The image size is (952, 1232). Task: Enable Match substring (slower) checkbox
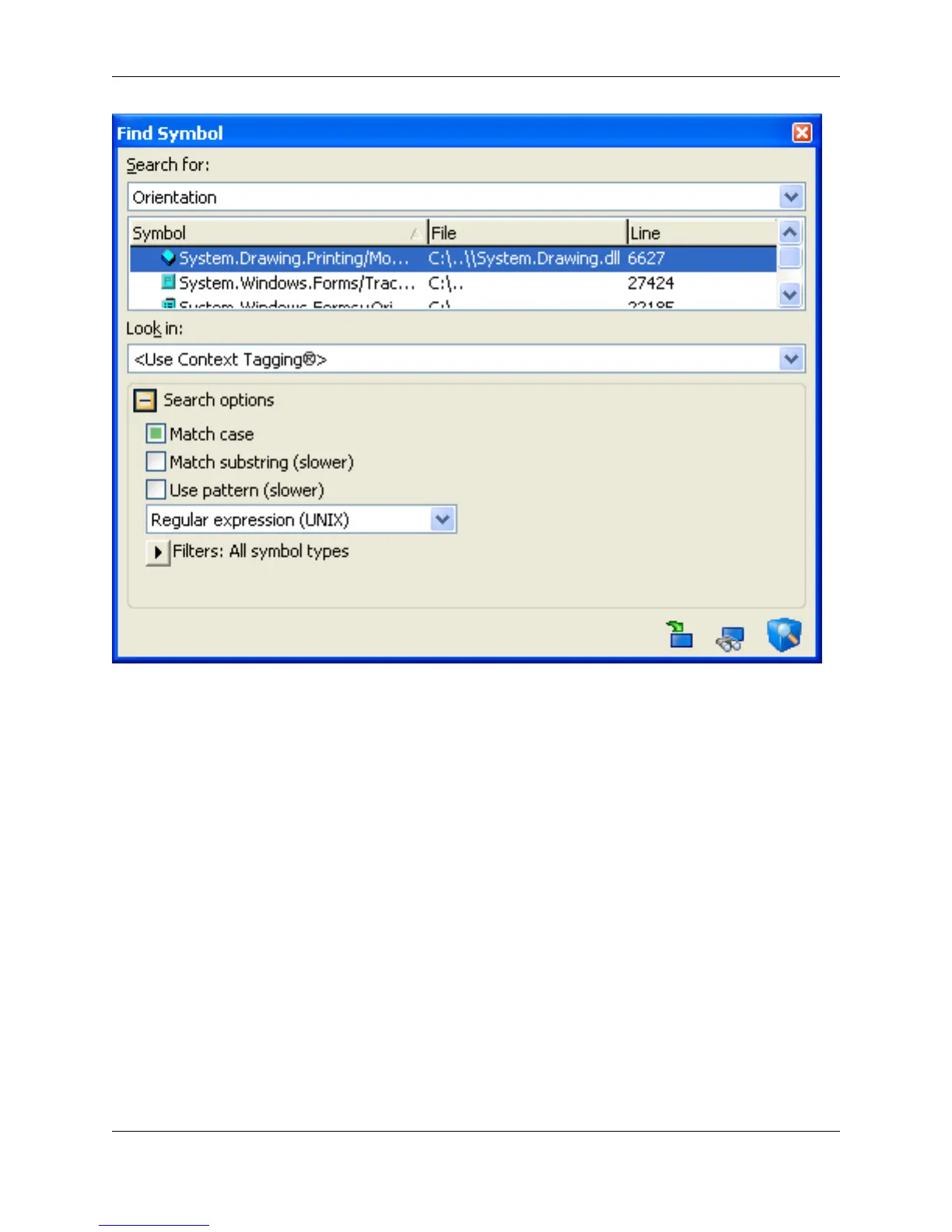tap(156, 461)
